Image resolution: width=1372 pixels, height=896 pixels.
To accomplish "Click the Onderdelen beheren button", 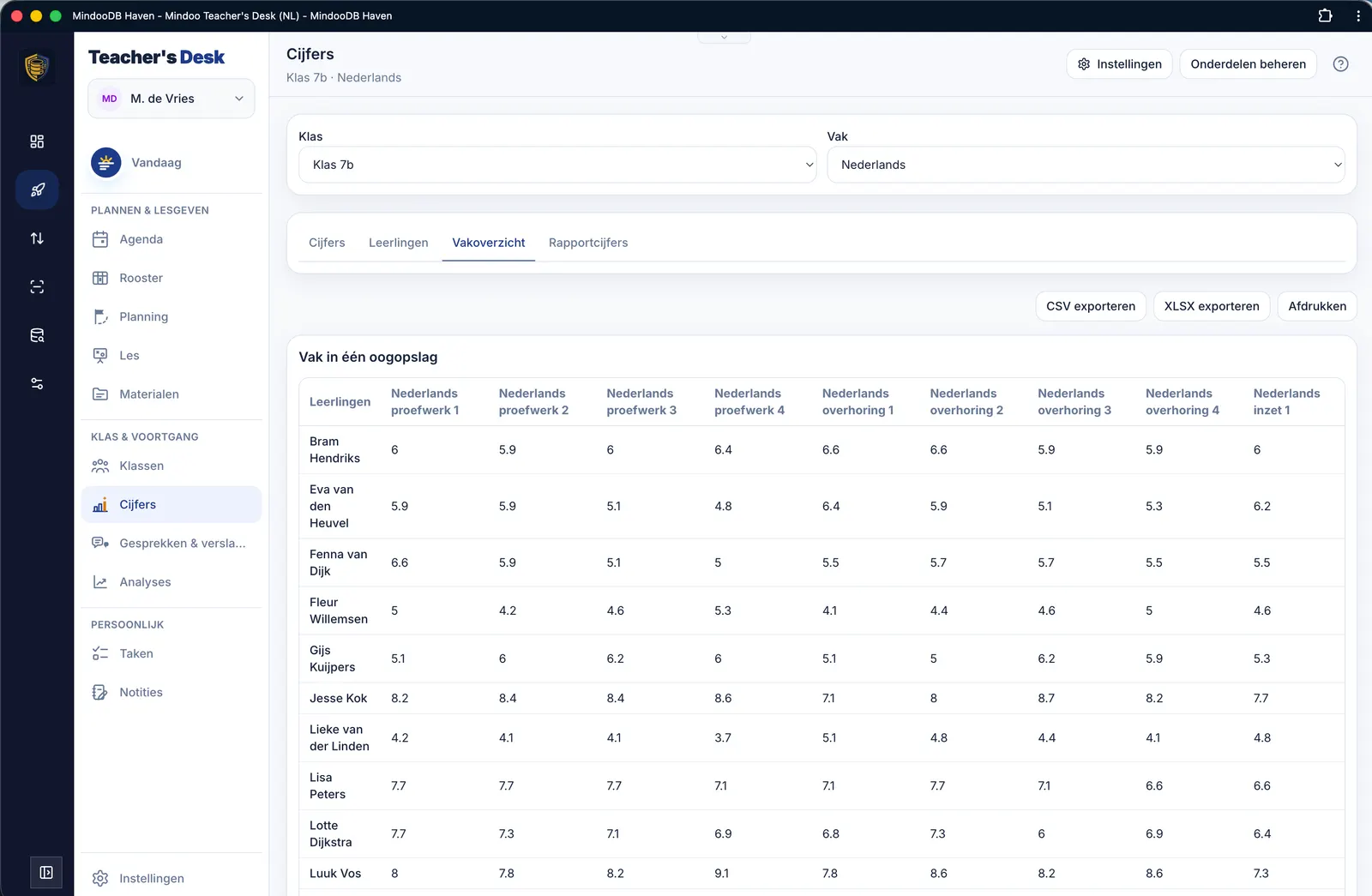I will 1248,64.
